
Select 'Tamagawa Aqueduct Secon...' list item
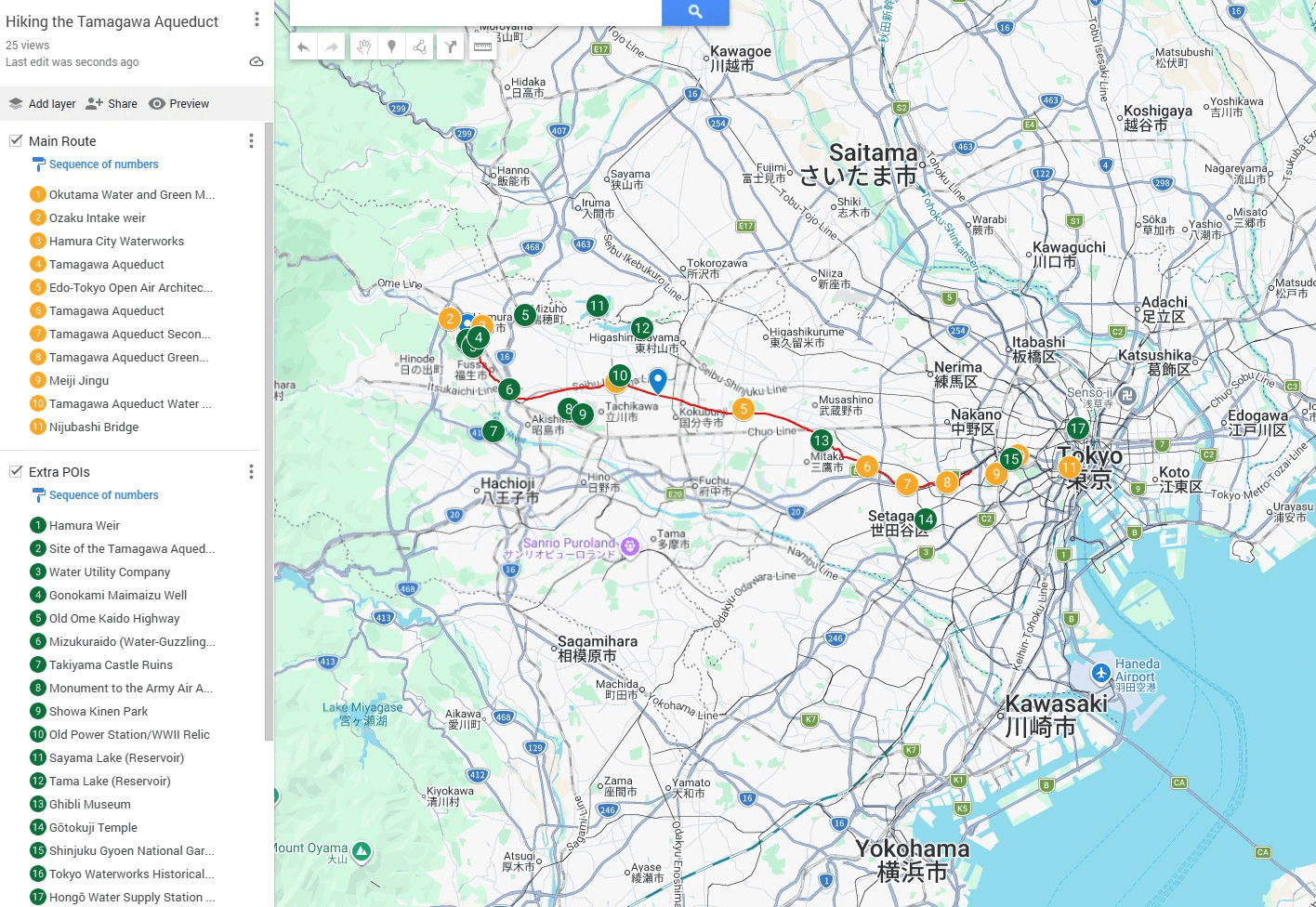tap(130, 335)
